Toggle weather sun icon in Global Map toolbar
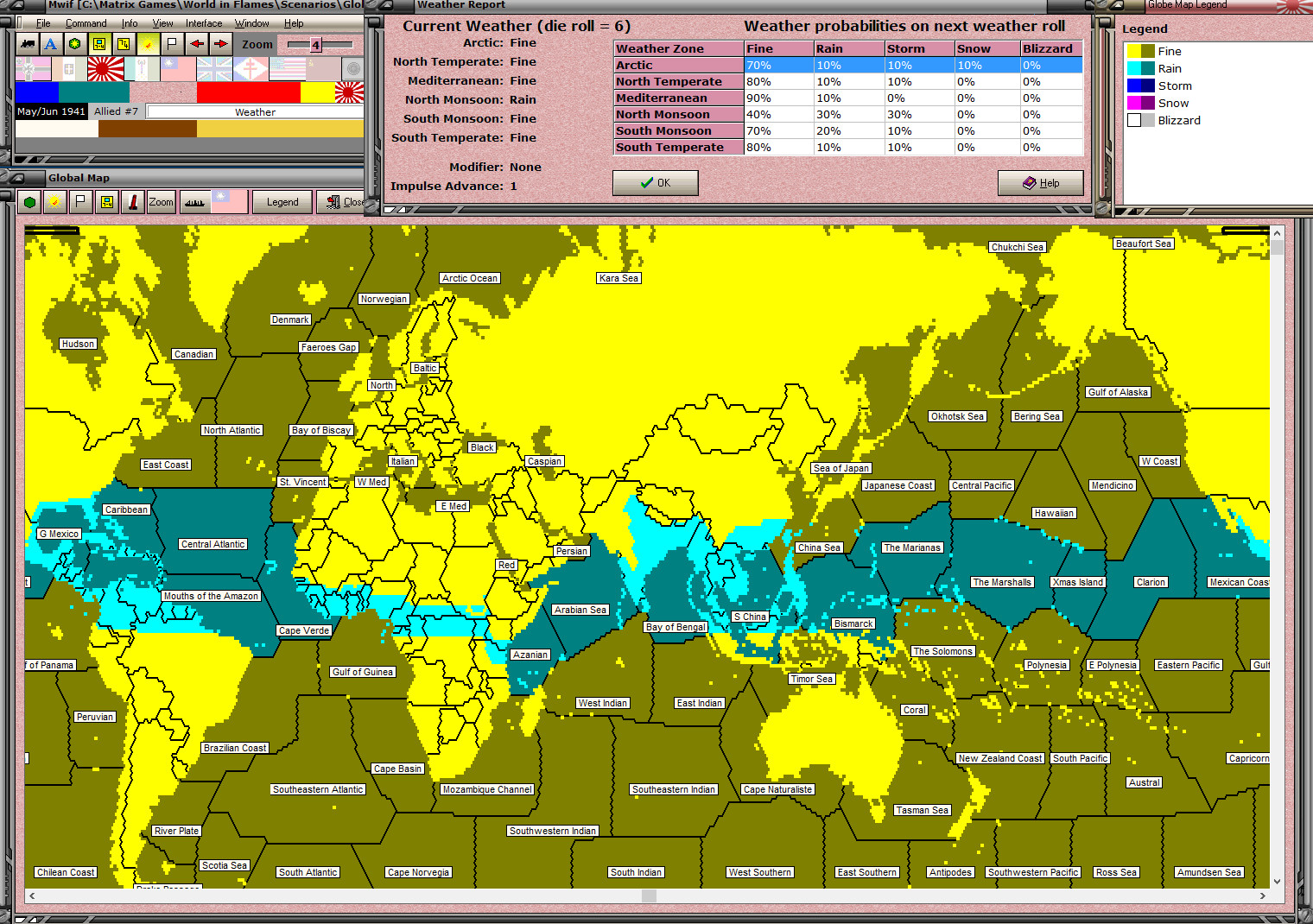1313x924 pixels. pyautogui.click(x=55, y=202)
